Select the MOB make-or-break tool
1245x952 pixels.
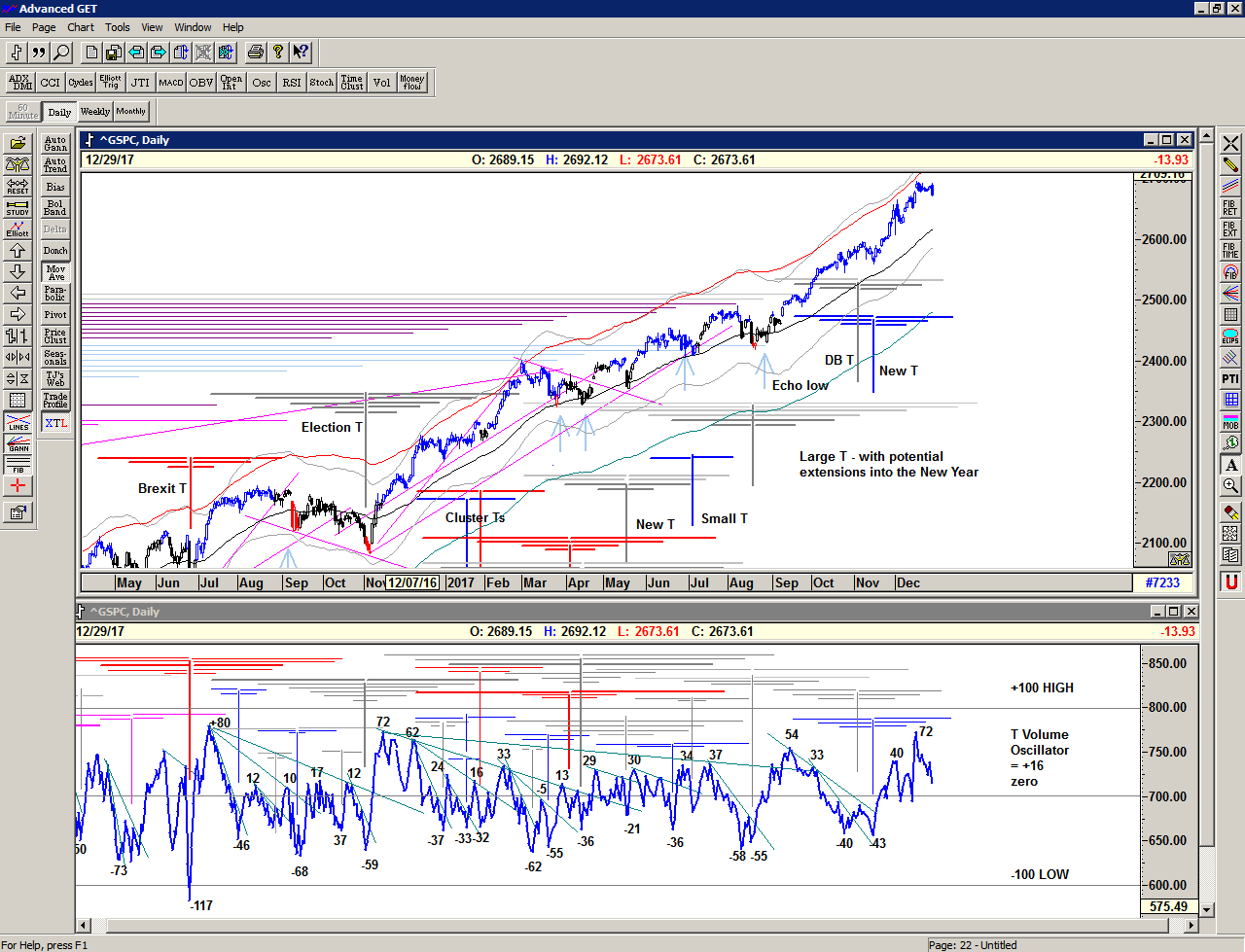tap(1230, 422)
